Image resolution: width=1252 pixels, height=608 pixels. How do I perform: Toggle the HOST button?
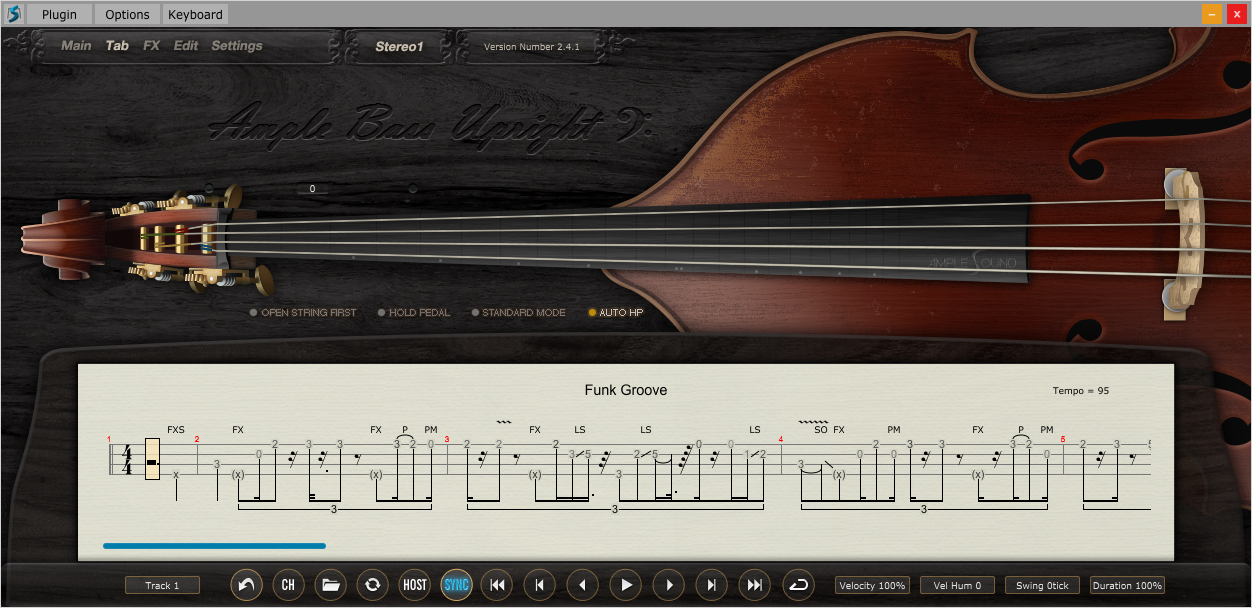(414, 585)
